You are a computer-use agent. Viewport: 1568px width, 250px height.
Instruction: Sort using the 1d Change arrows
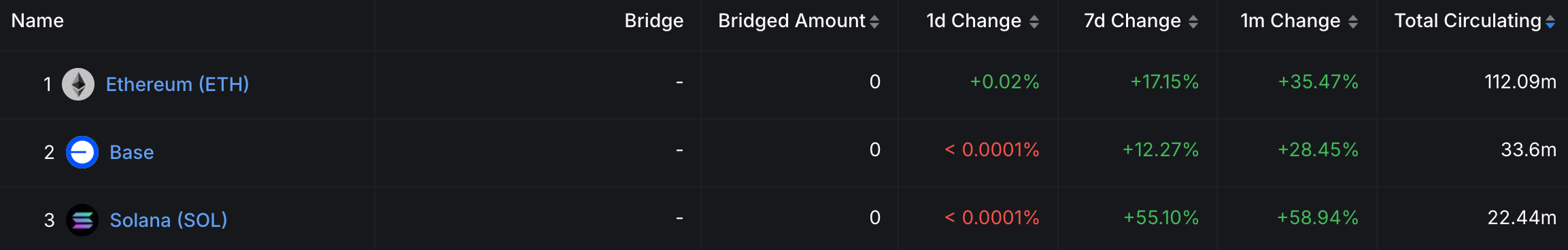point(1034,22)
